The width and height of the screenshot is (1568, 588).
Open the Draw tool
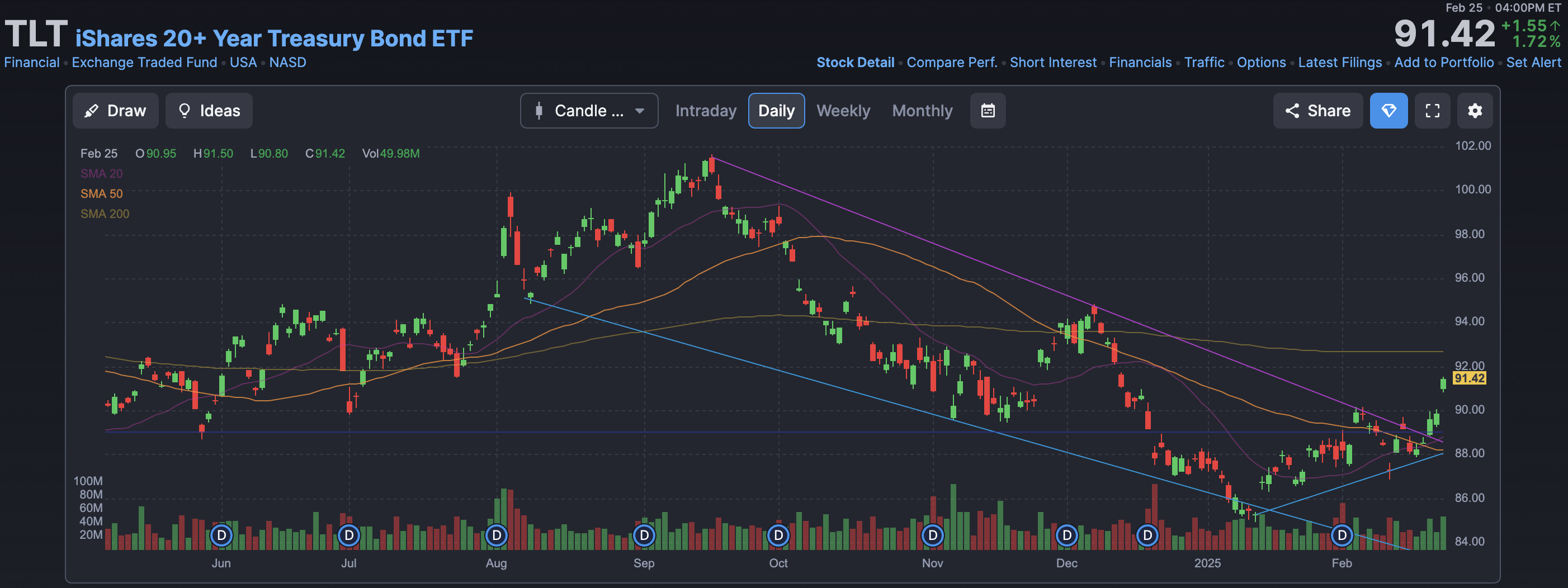click(x=115, y=111)
